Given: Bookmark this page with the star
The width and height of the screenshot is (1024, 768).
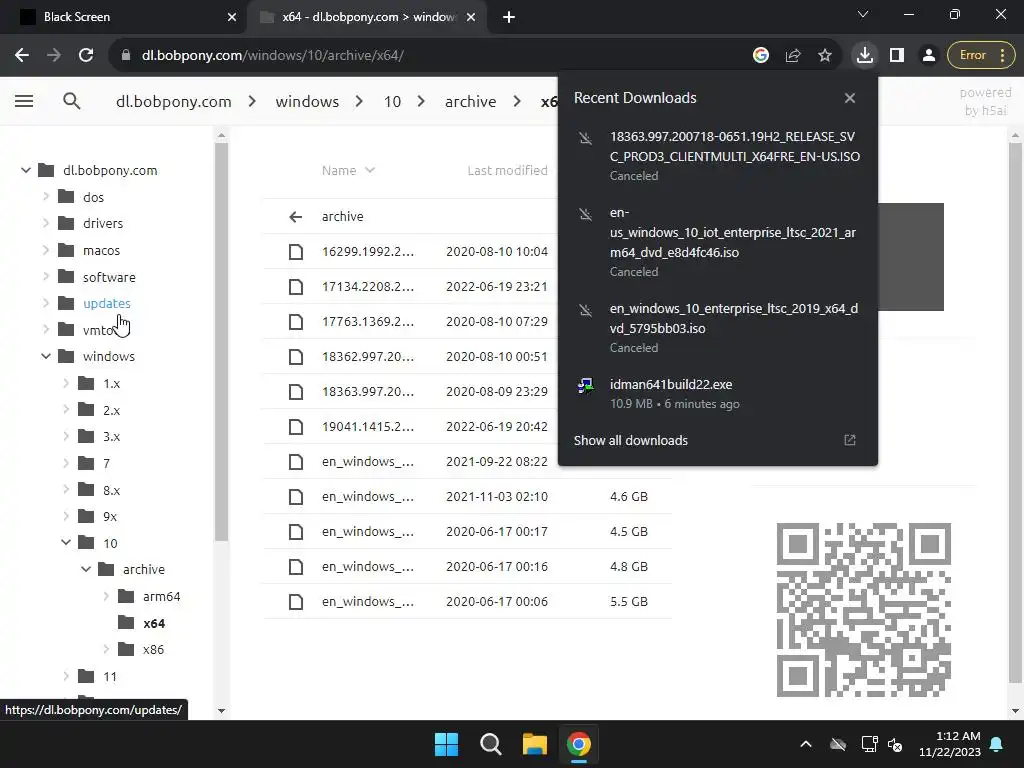Looking at the screenshot, I should (825, 56).
